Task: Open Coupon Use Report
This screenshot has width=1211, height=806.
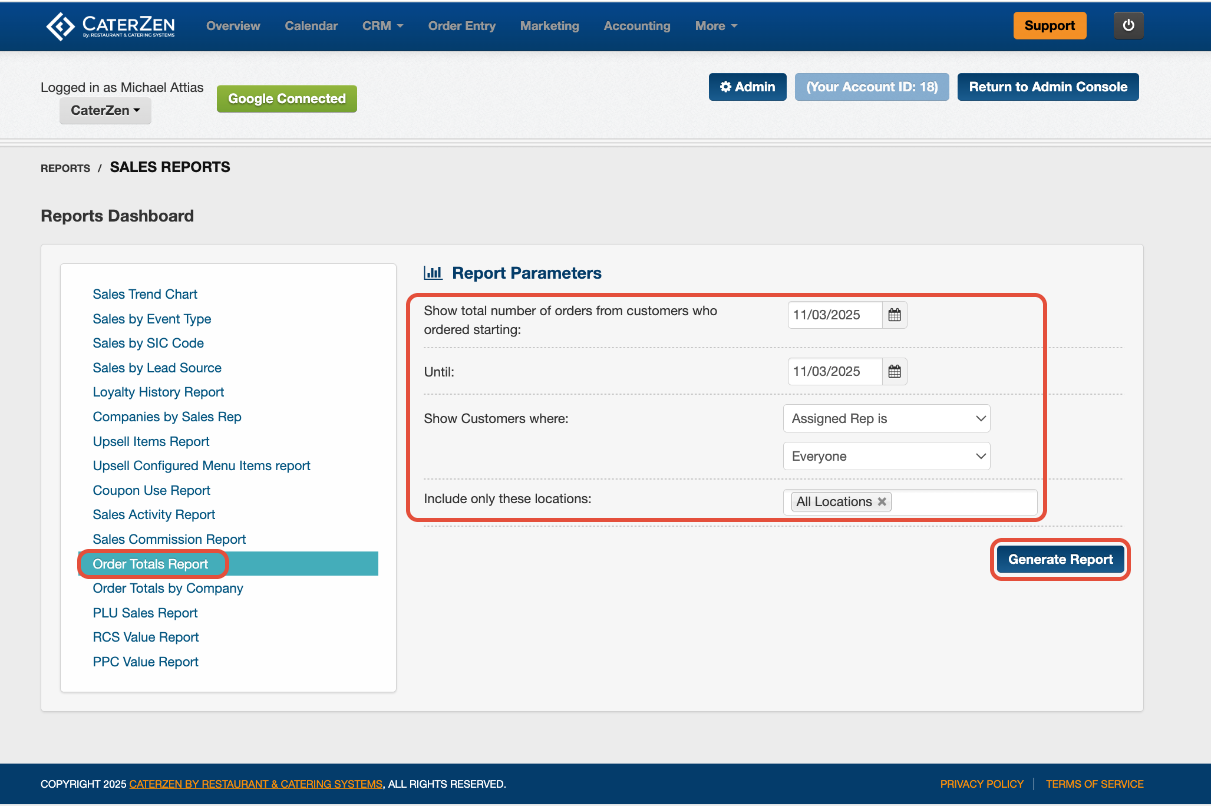Action: pos(152,491)
